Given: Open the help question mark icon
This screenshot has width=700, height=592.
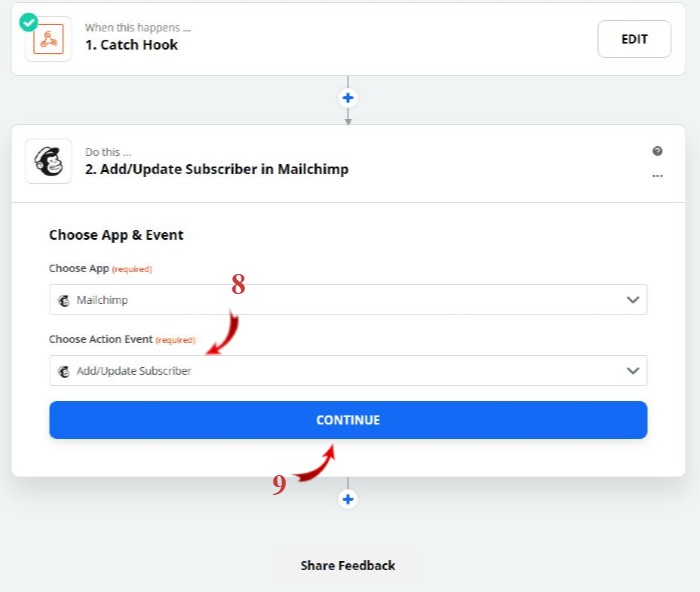Looking at the screenshot, I should (x=657, y=151).
